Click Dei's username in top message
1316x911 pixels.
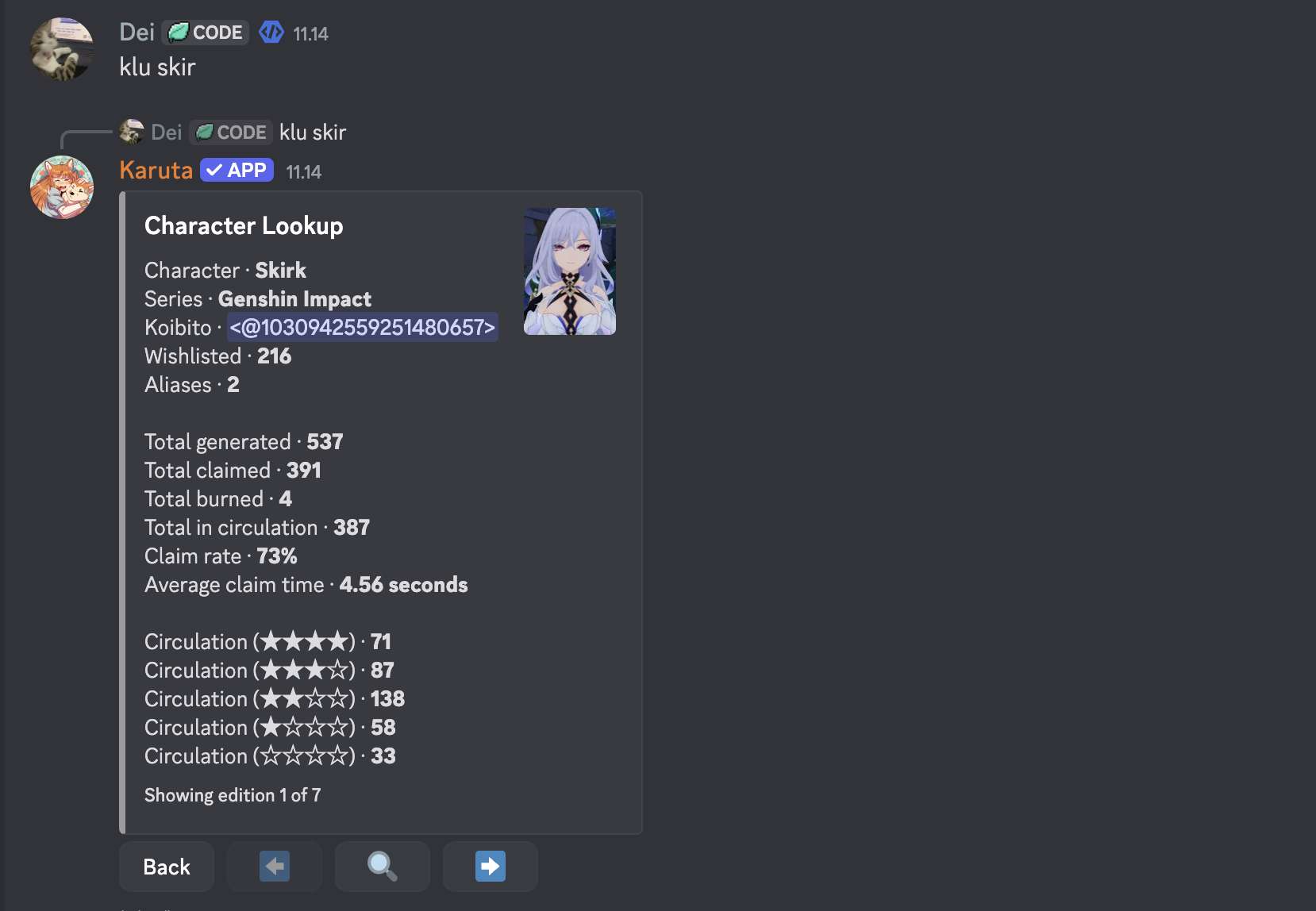pos(137,33)
